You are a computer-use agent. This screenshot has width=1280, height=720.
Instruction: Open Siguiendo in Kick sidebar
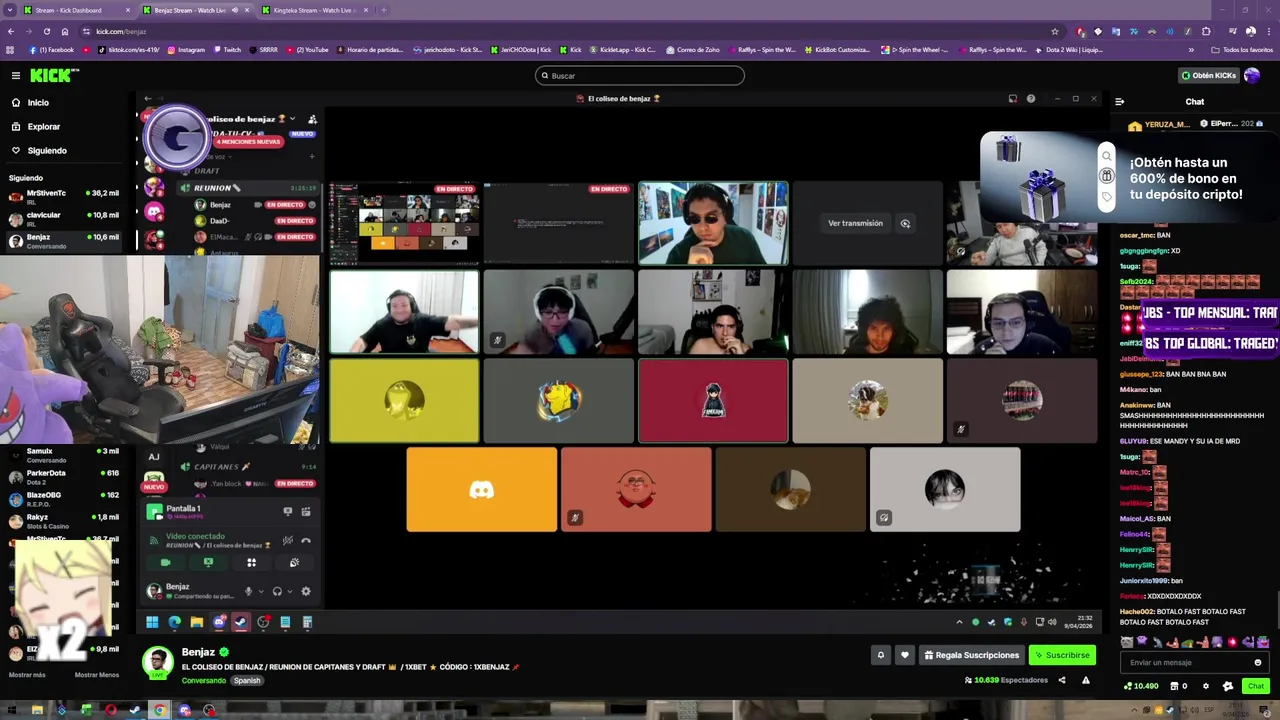tap(47, 151)
